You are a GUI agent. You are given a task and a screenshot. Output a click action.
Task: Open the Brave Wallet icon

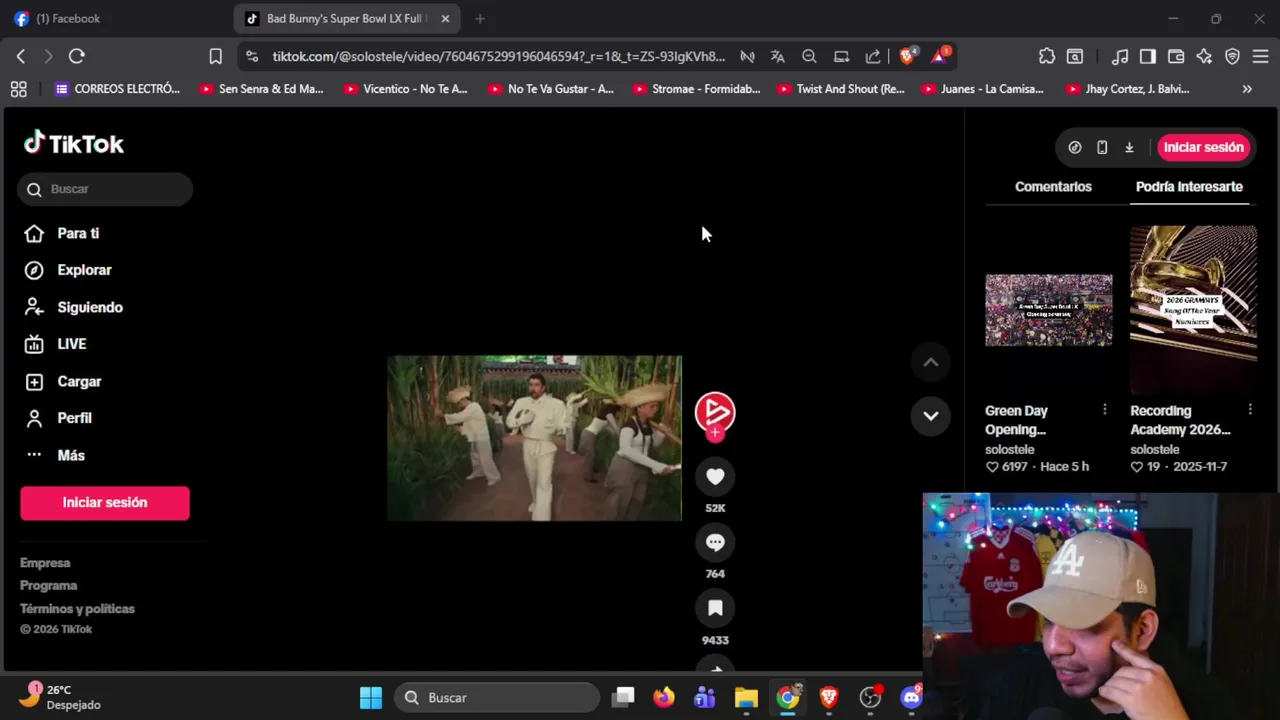pyautogui.click(x=1176, y=57)
